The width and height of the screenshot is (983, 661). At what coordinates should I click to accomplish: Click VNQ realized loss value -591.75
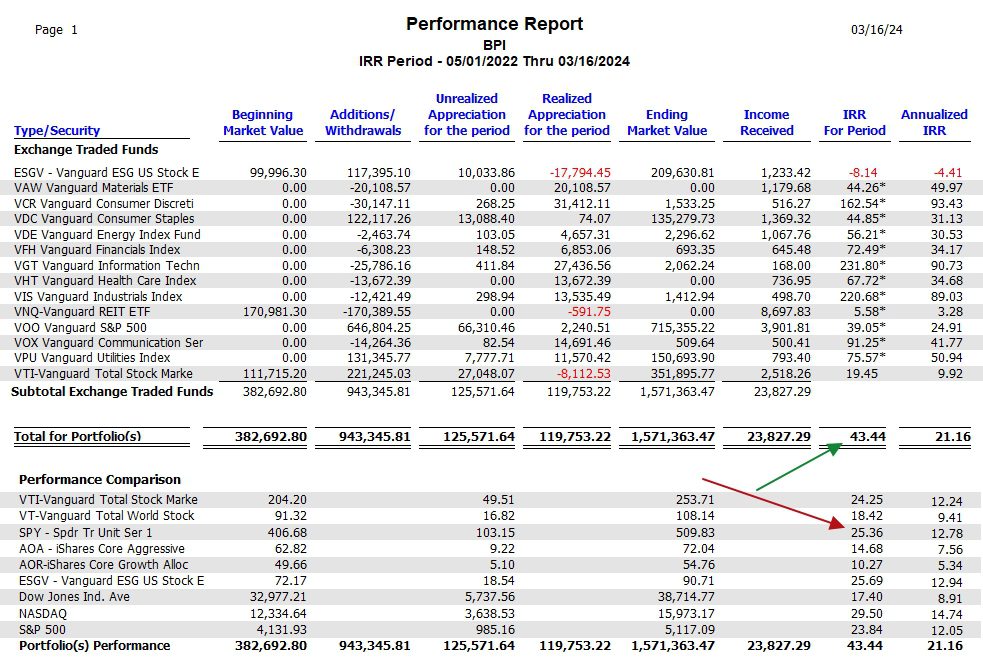[589, 312]
